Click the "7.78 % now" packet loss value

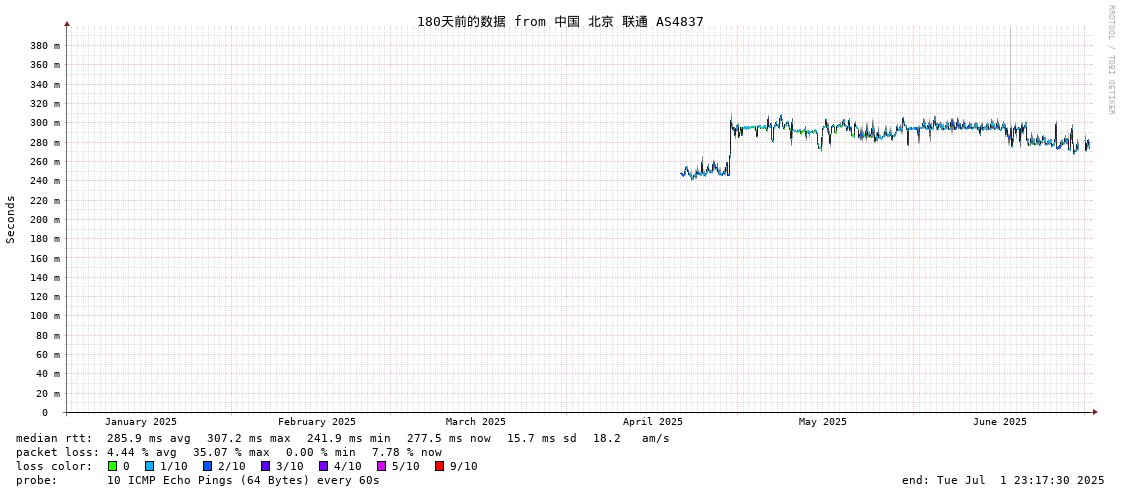click(406, 452)
